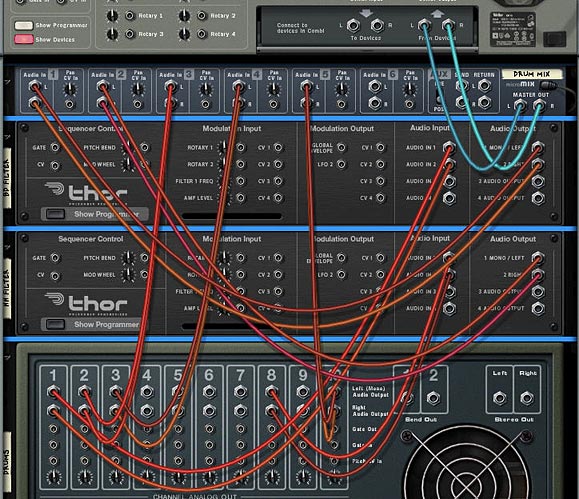Adjust HH Filter Thor Mod Wheel trim knob
Image resolution: width=579 pixels, height=499 pixels.
coord(128,275)
